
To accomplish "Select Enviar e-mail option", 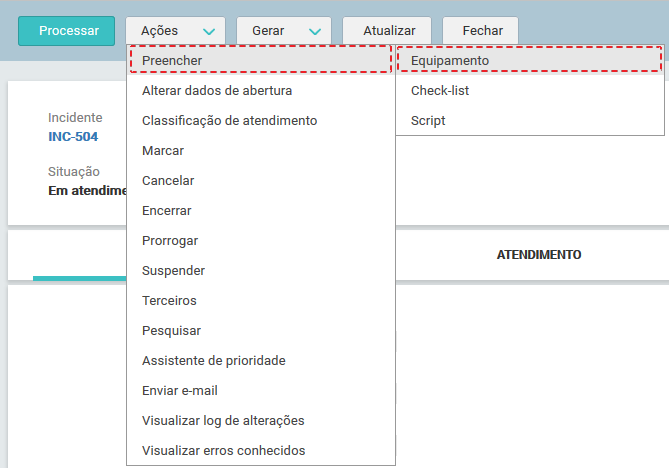I will click(x=261, y=390).
